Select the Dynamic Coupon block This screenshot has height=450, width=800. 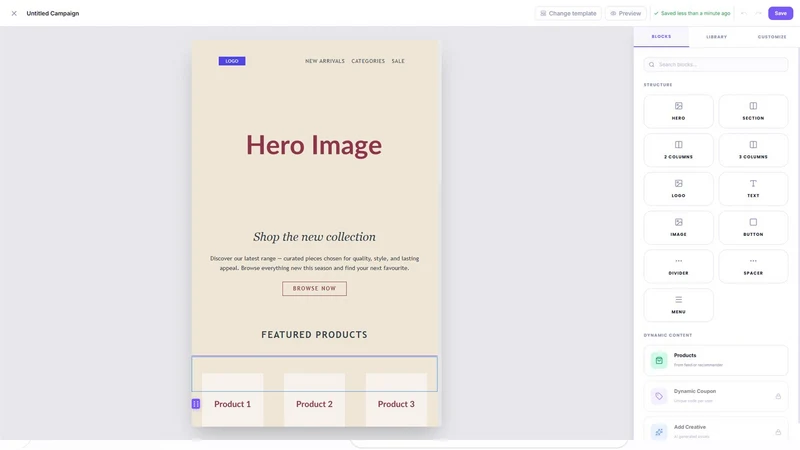click(x=716, y=396)
